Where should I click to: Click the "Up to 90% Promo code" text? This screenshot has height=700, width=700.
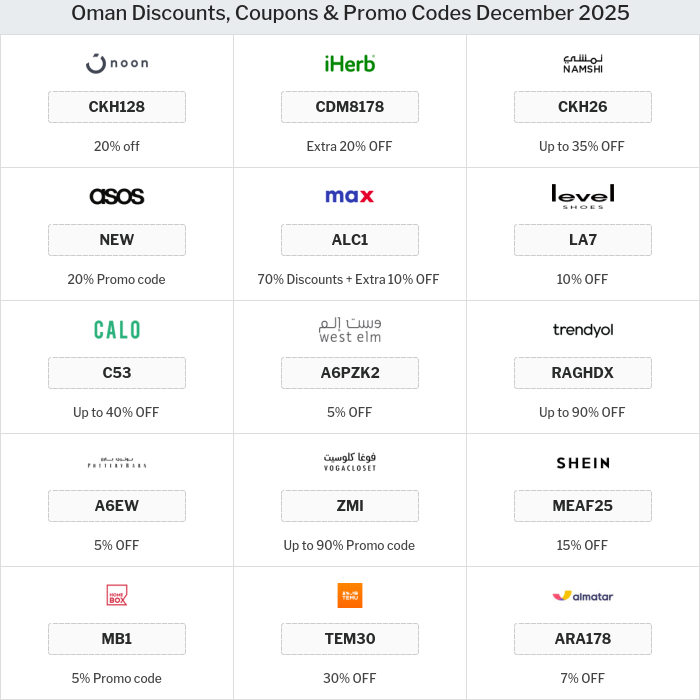349,545
